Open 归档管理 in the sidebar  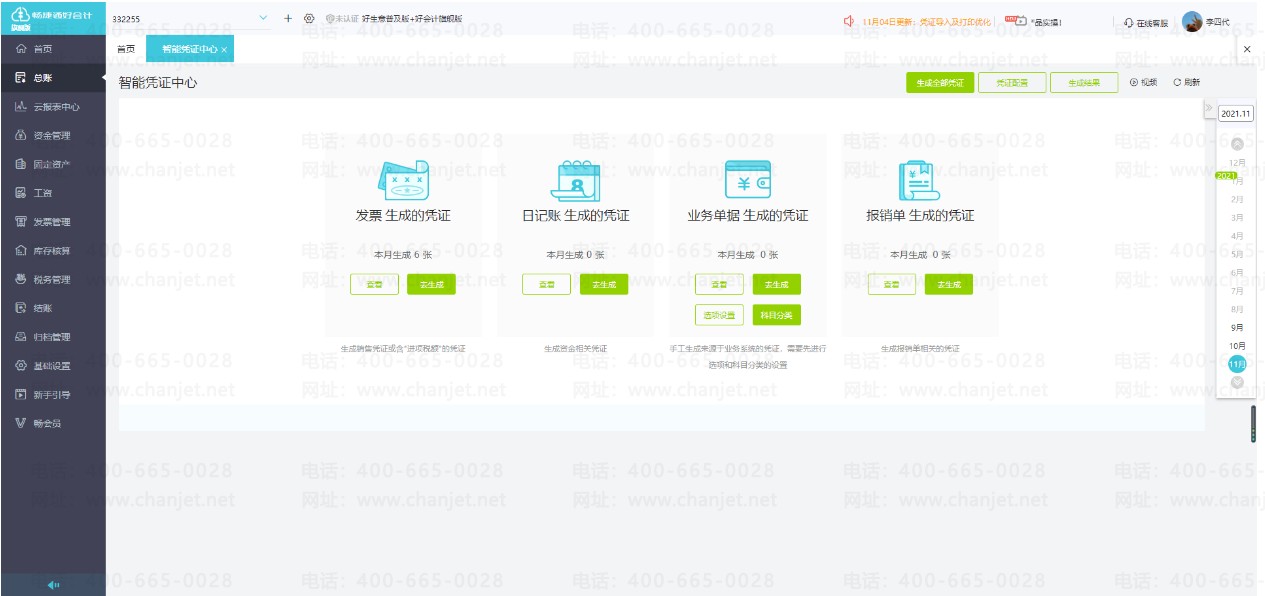click(52, 337)
